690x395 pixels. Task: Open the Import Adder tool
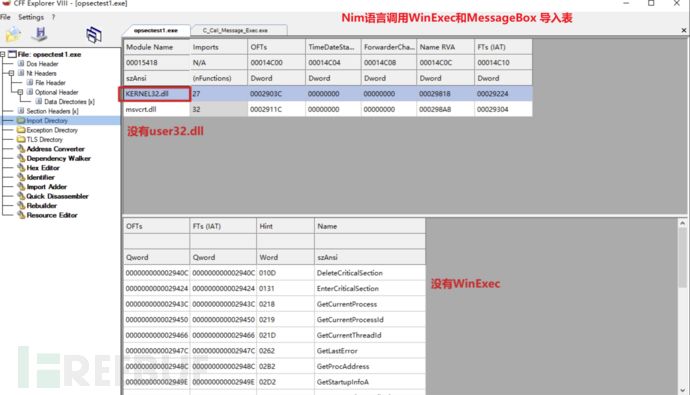click(x=47, y=187)
